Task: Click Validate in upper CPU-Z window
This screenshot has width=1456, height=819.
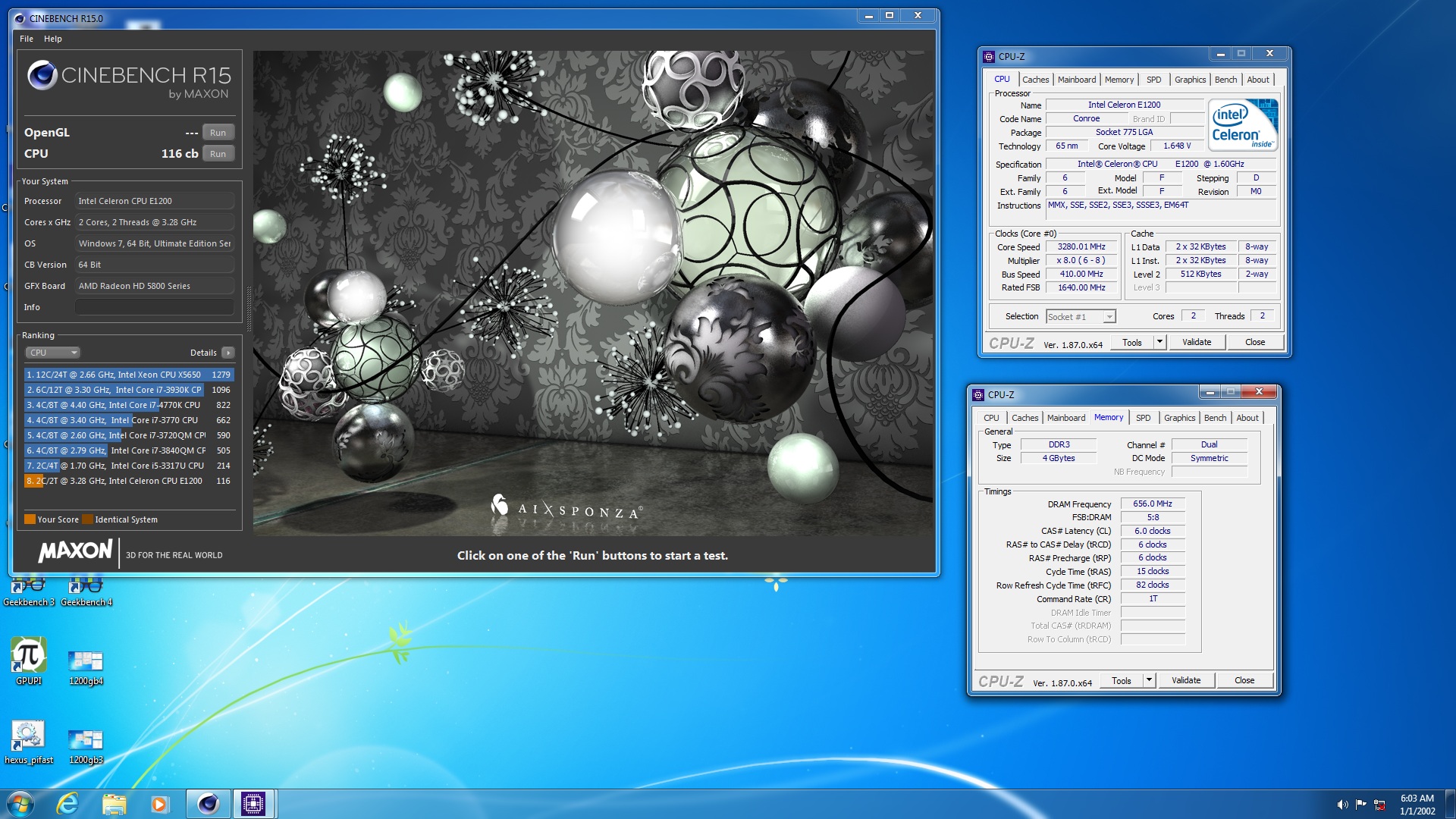Action: click(1197, 342)
